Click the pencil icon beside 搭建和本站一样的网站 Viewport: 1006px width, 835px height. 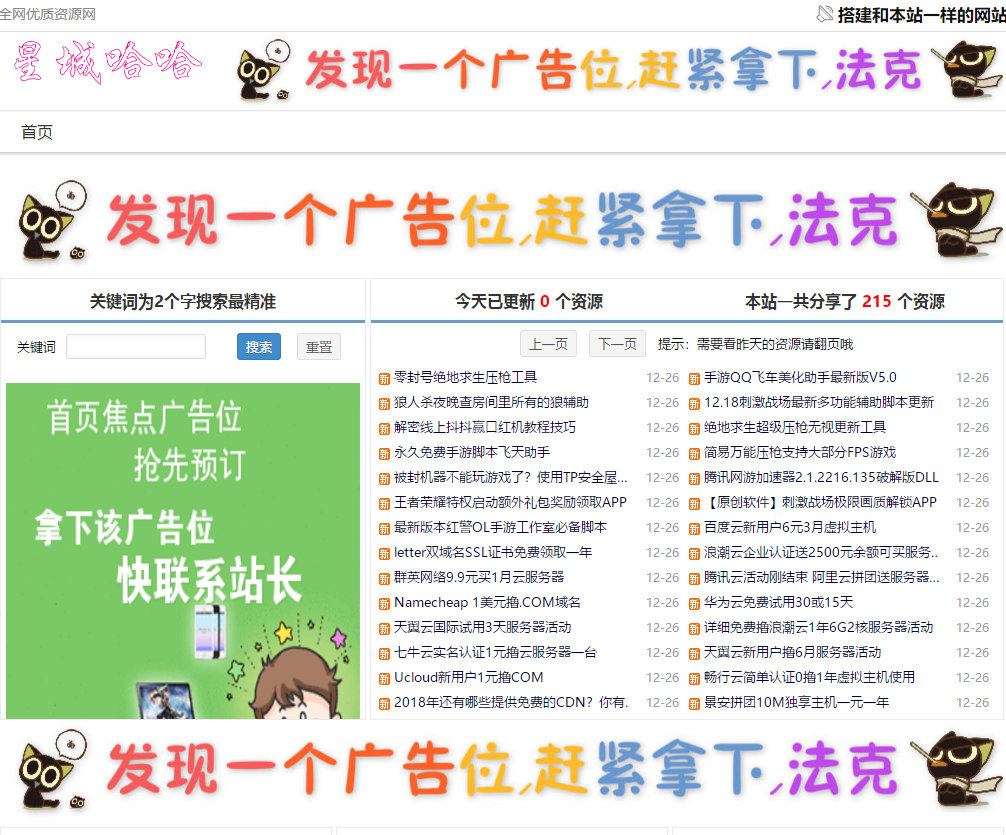coord(825,14)
